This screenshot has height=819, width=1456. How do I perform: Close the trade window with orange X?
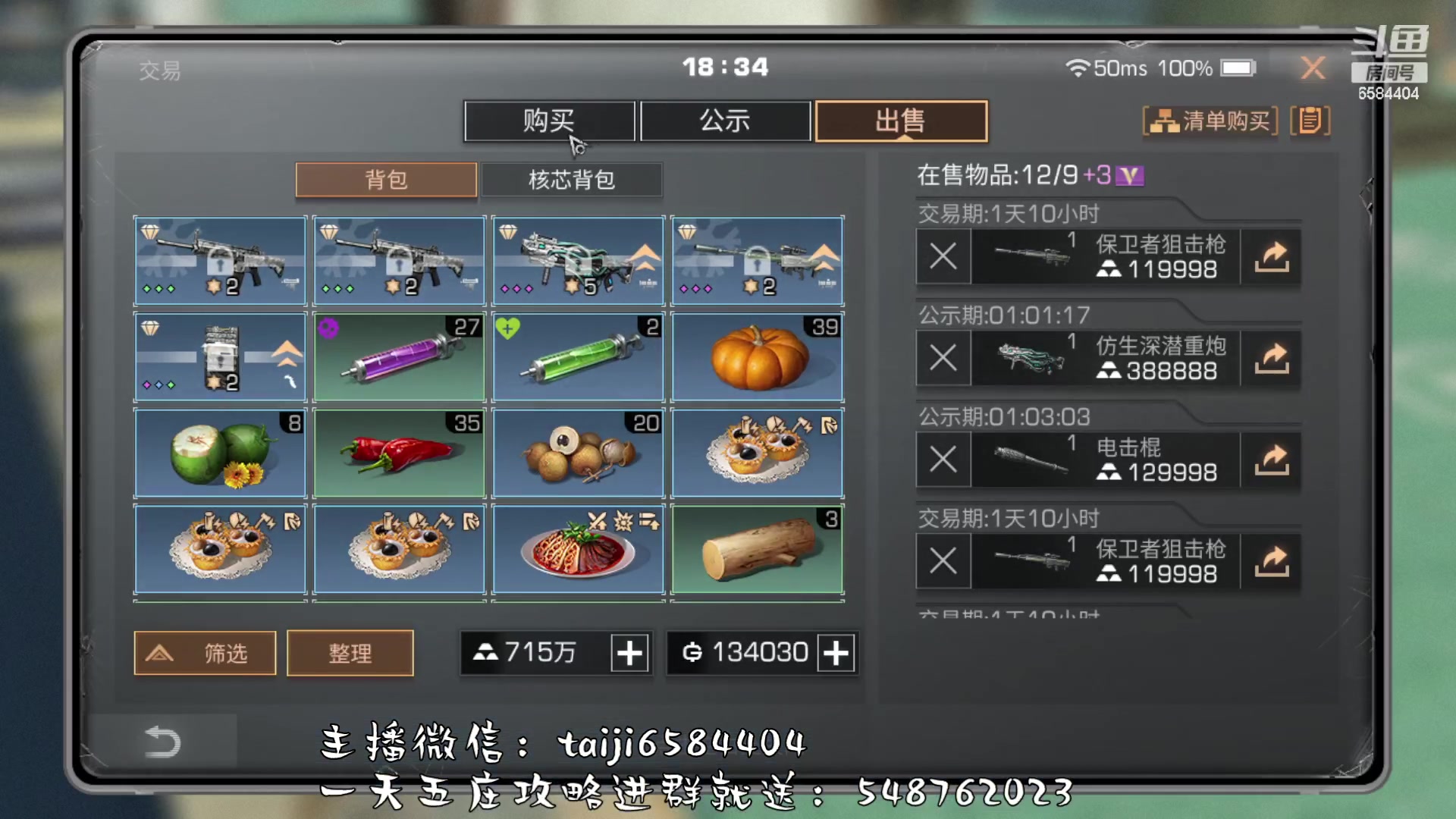pos(1313,68)
